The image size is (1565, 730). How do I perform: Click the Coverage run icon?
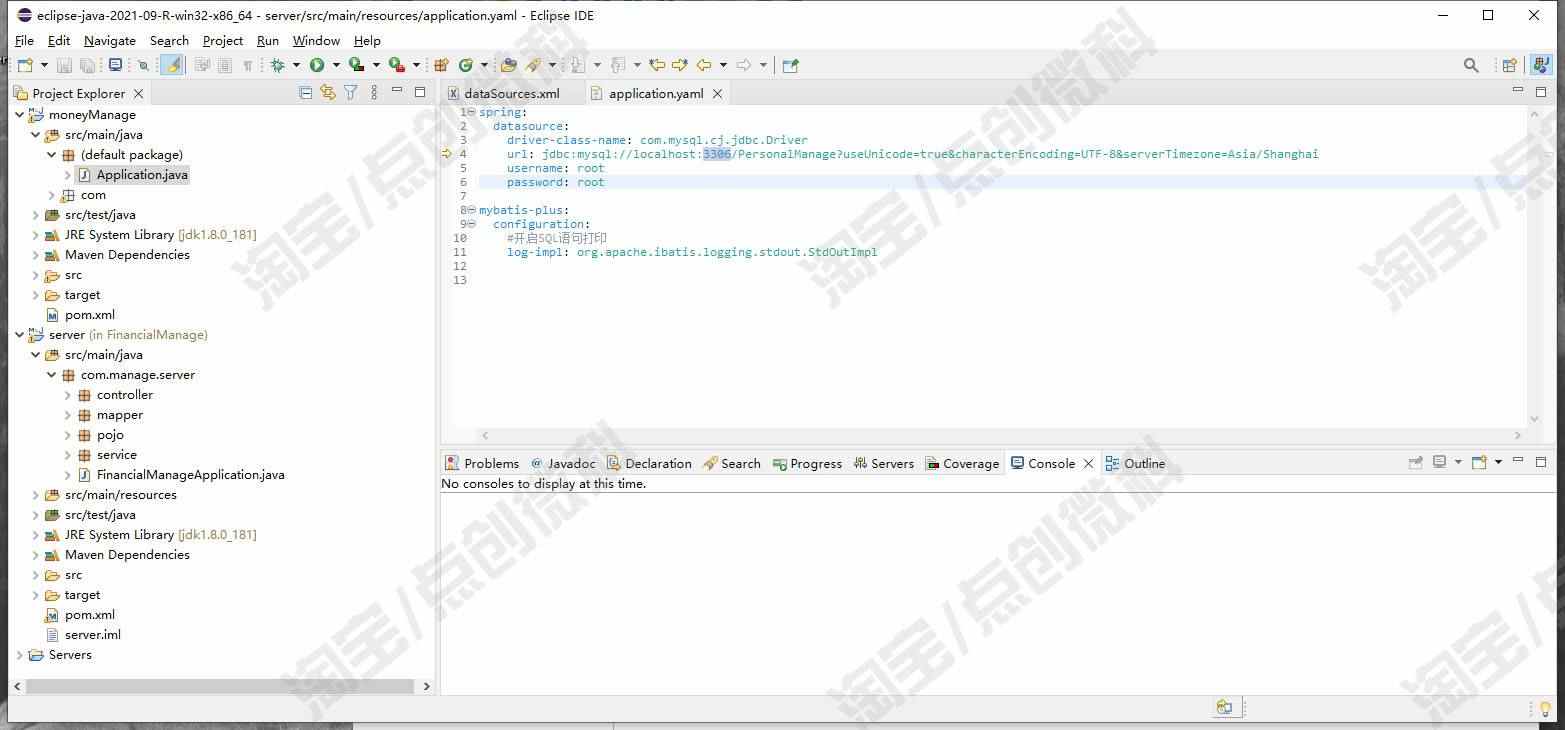[x=356, y=65]
